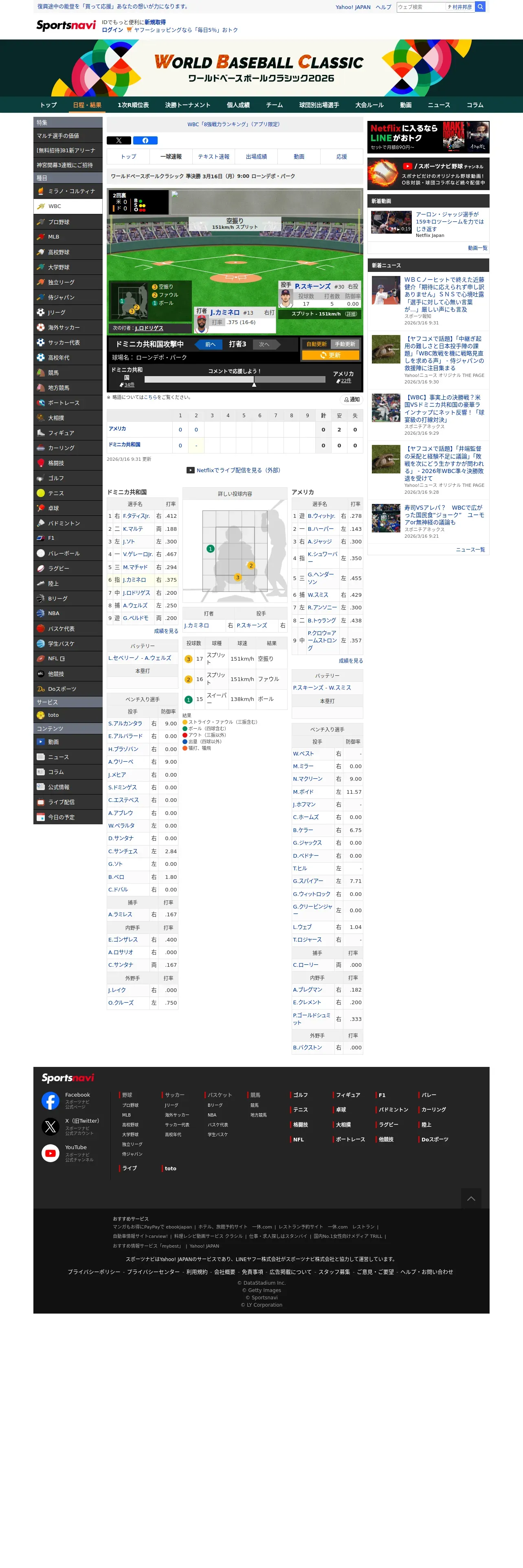The image size is (523, 1568).
Task: Open 動画 under コンテンツ in sidebar
Action: pos(68,742)
